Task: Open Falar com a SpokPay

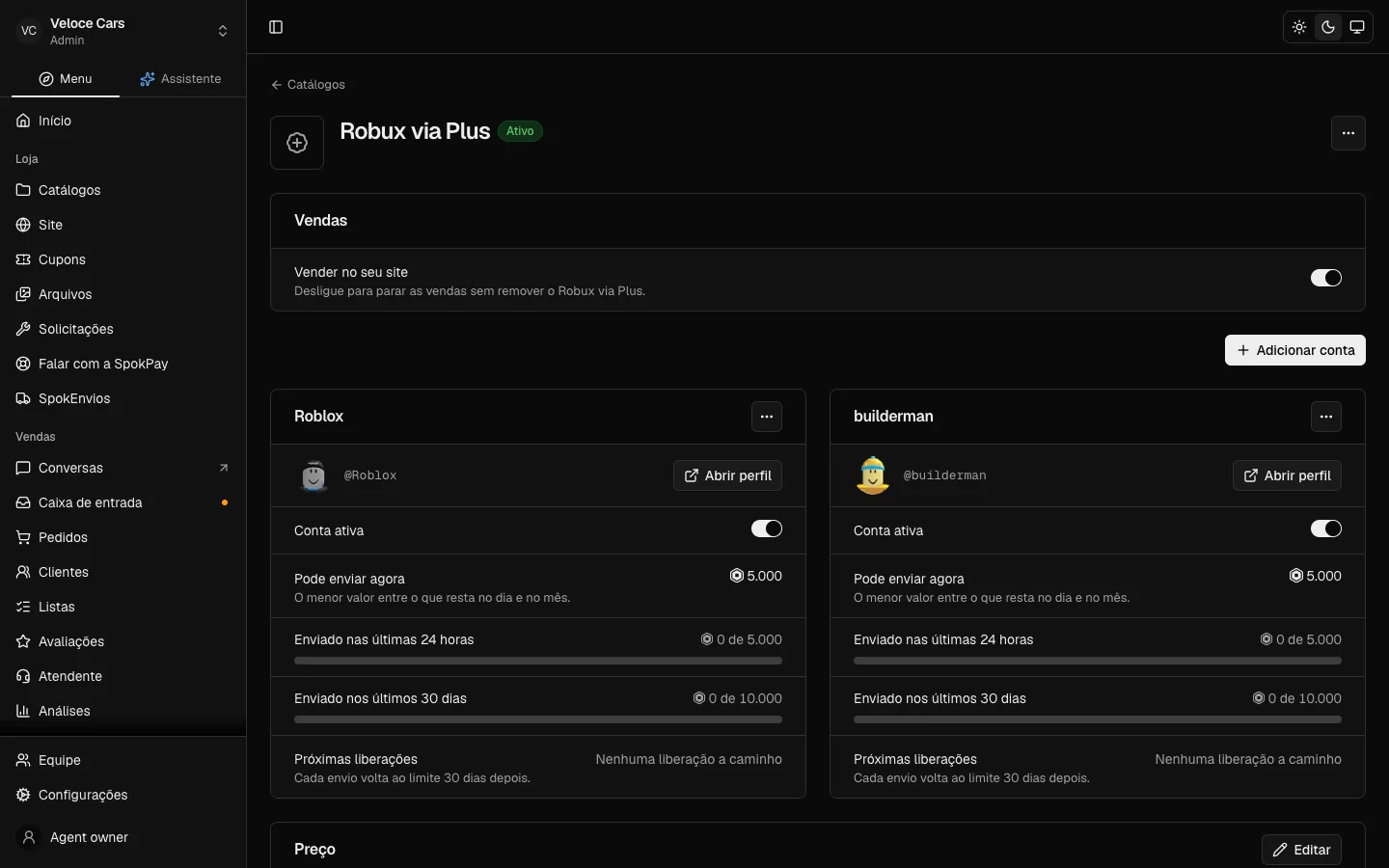Action: coord(123,364)
